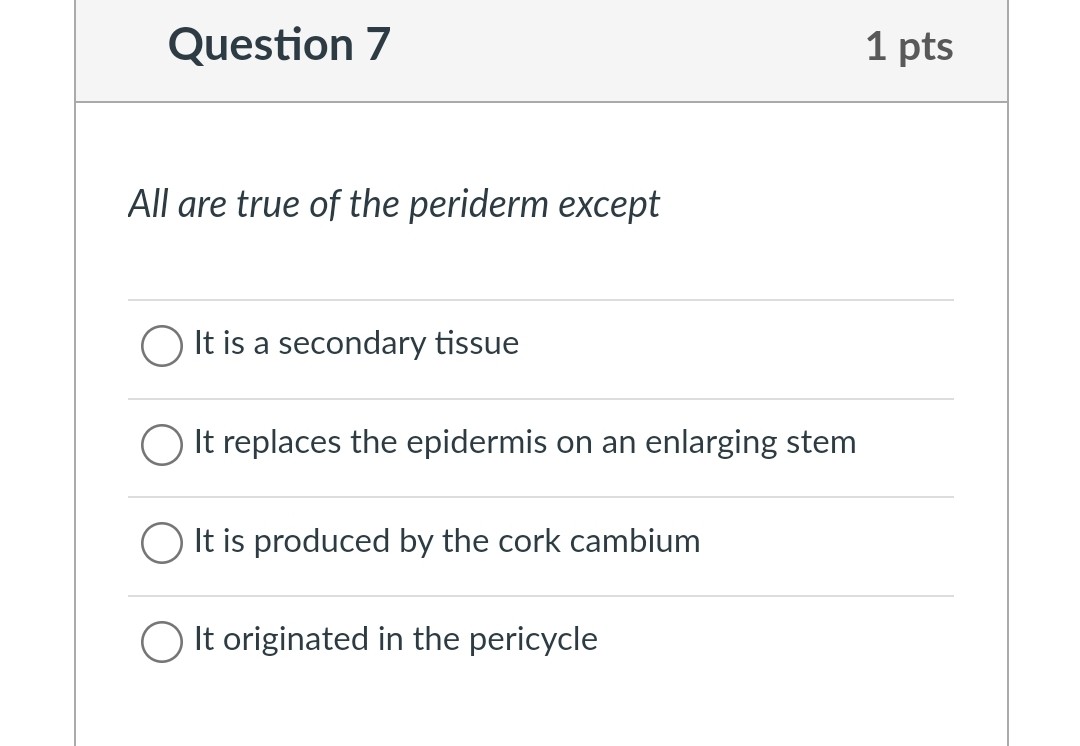Click the answer text "It is a secondary tissue"
This screenshot has height=746, width=1080.
pos(356,343)
